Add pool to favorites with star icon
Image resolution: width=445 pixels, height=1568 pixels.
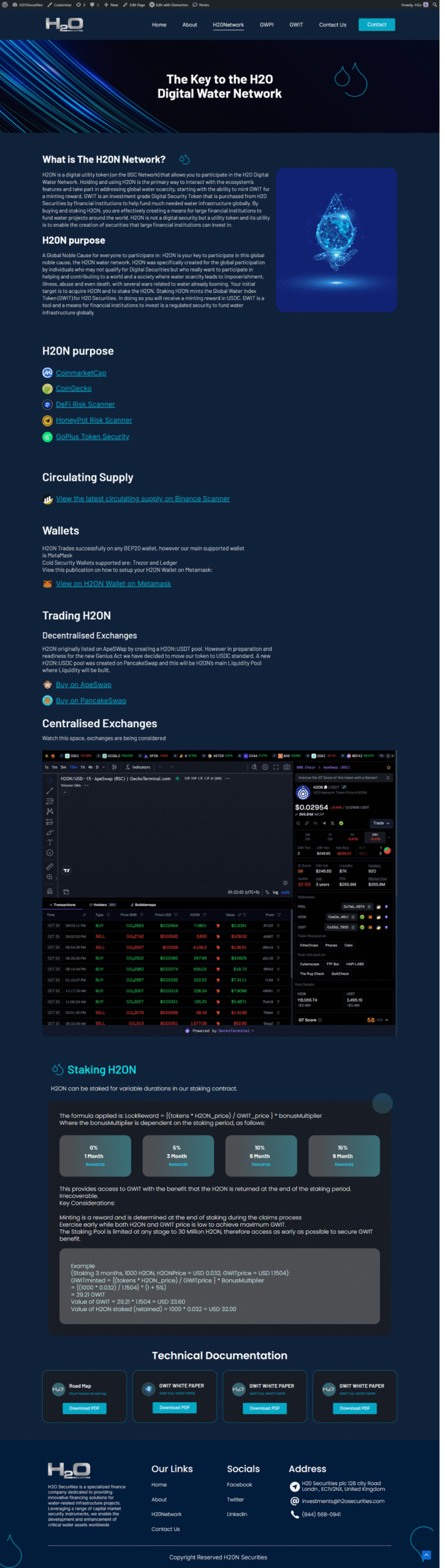point(388,767)
